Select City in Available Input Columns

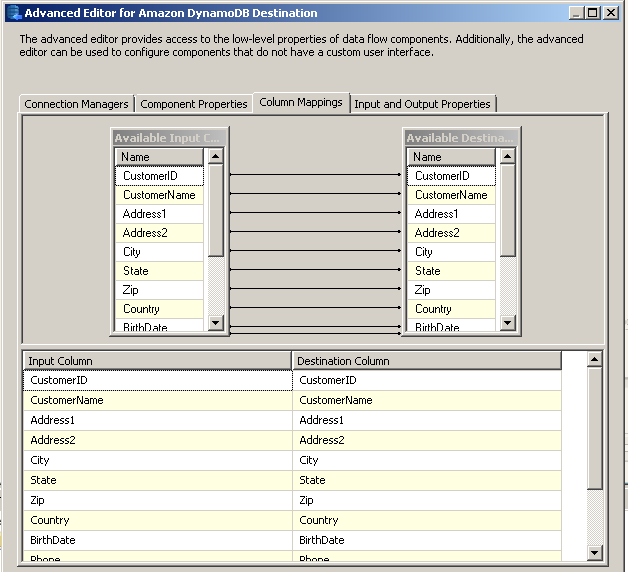[159, 252]
